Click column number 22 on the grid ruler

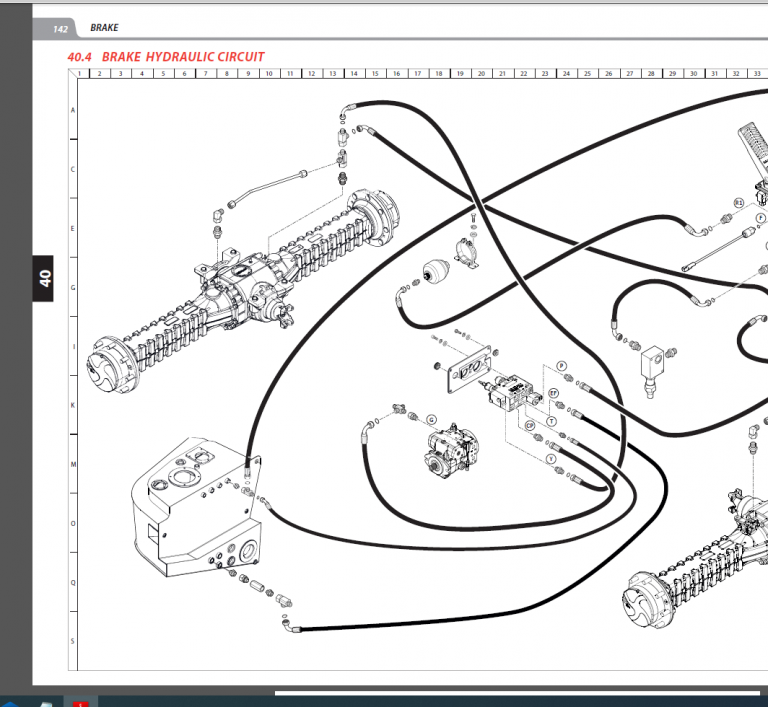pos(524,73)
